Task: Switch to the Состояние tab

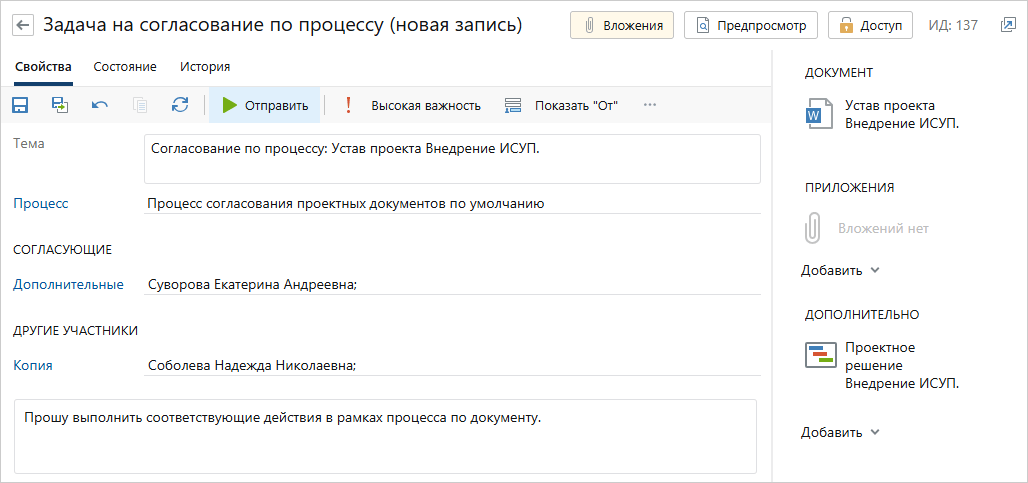Action: 125,67
